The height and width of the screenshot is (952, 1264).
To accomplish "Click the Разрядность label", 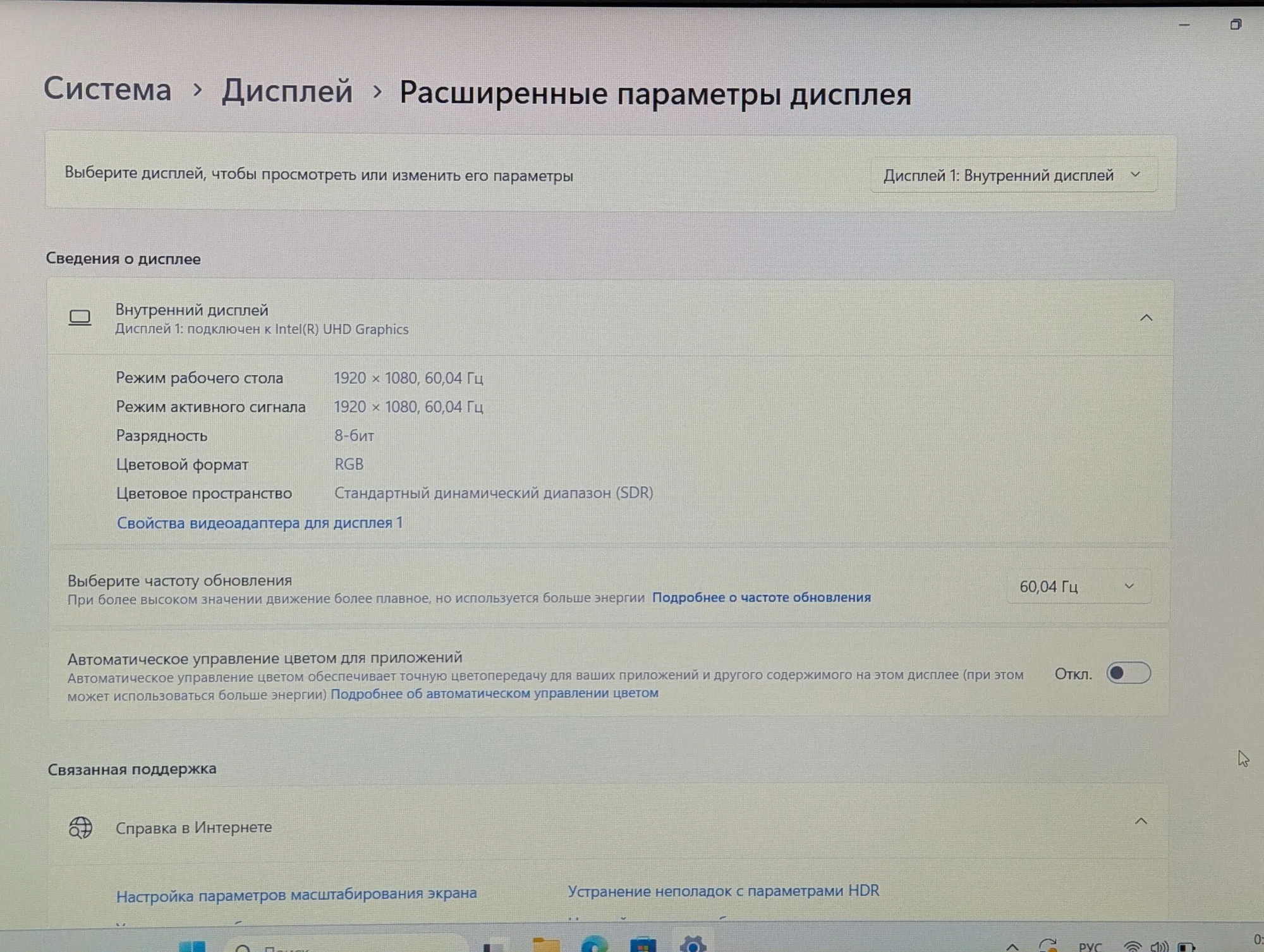I will [x=162, y=436].
